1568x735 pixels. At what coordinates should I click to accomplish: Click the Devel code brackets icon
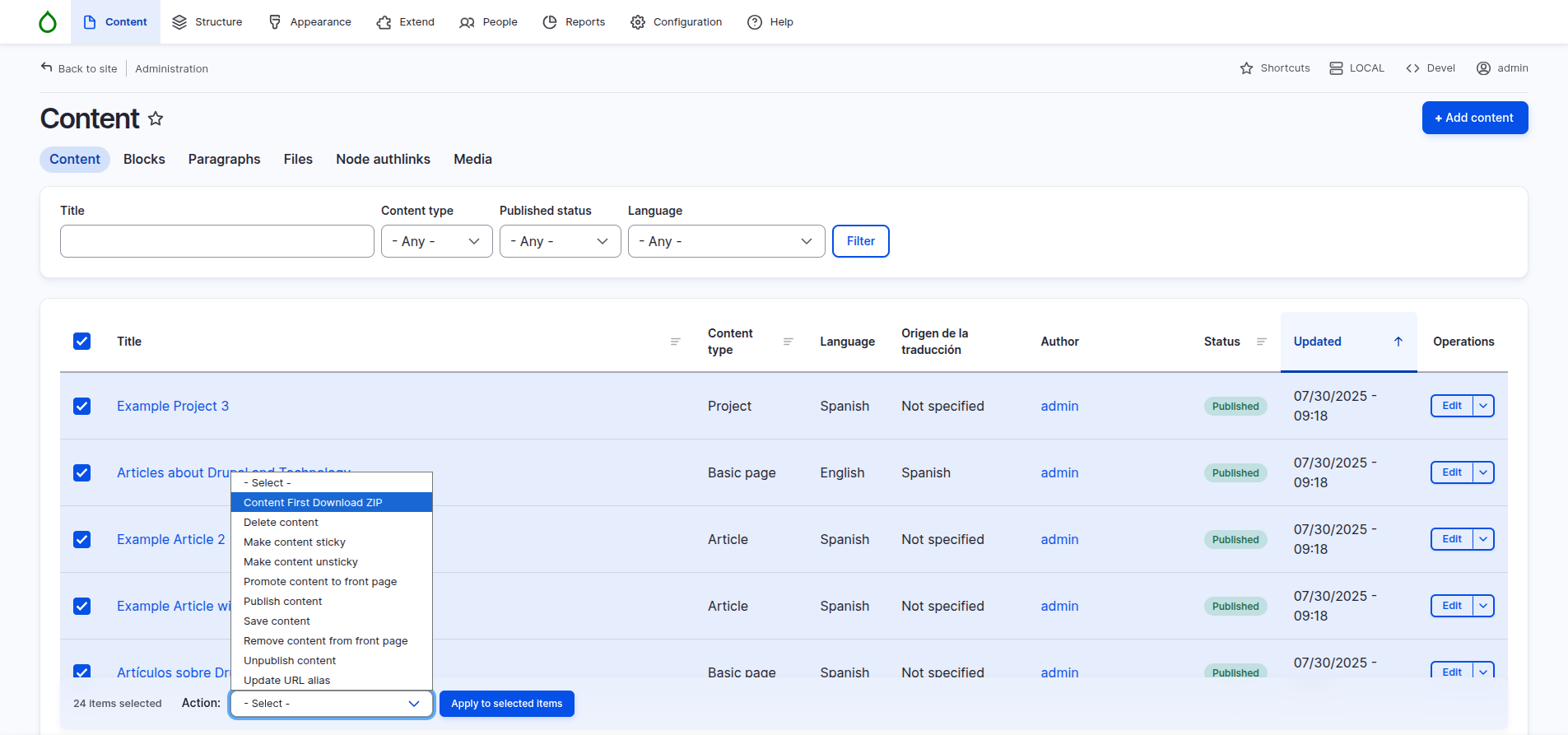(1412, 68)
